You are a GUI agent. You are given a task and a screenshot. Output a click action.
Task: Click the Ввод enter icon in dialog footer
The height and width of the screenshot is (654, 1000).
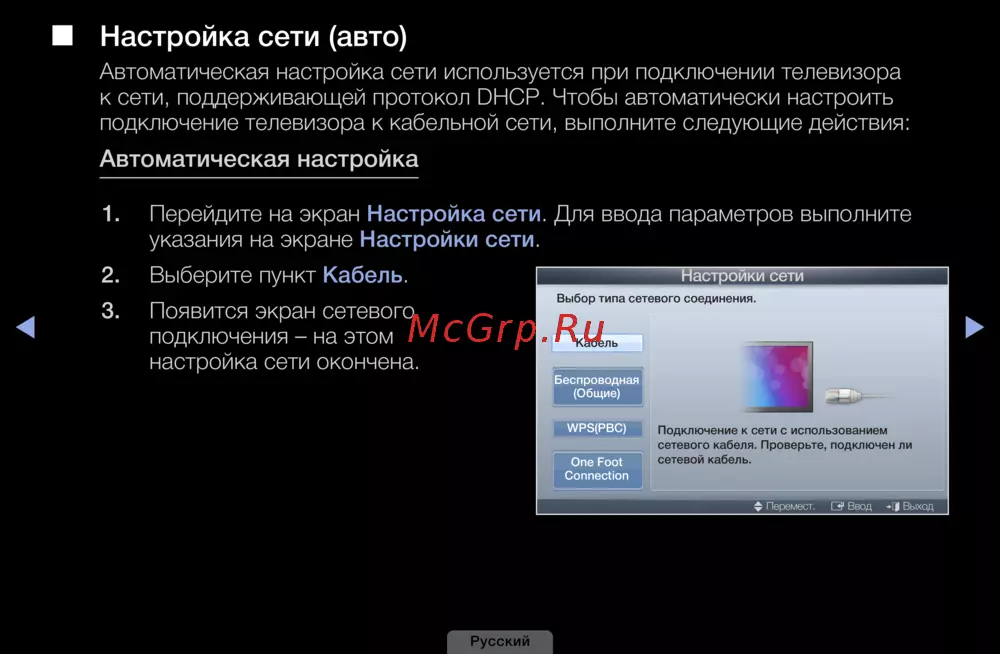[837, 507]
